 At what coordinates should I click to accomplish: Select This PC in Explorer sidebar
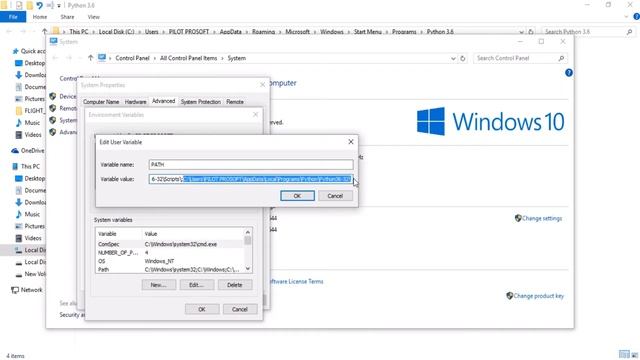26,167
